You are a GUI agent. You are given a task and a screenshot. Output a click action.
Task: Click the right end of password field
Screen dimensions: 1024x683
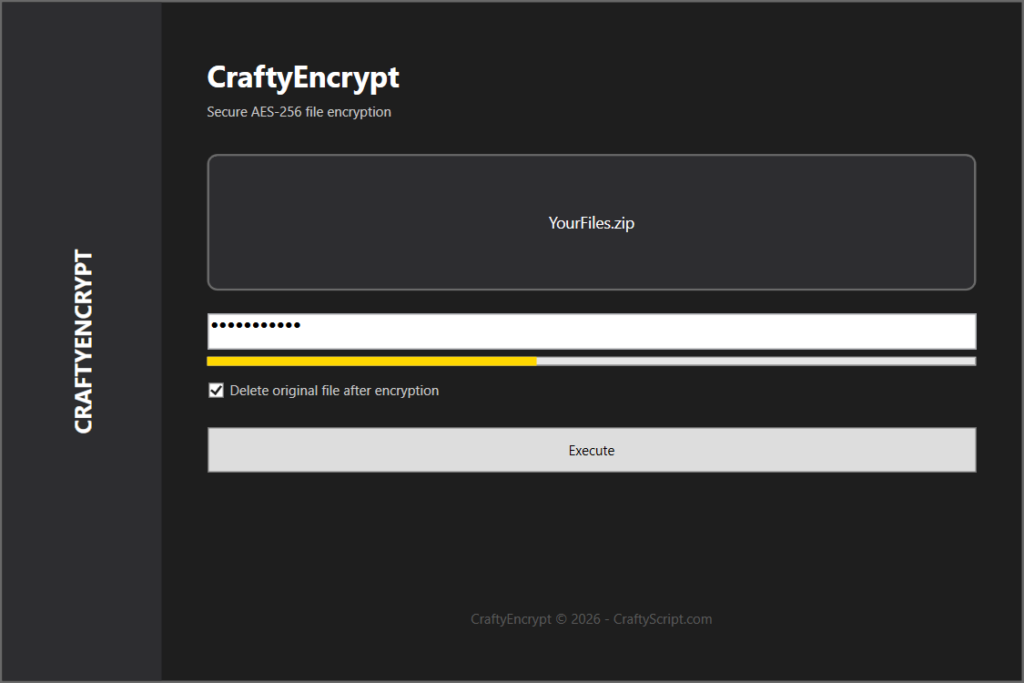(960, 331)
